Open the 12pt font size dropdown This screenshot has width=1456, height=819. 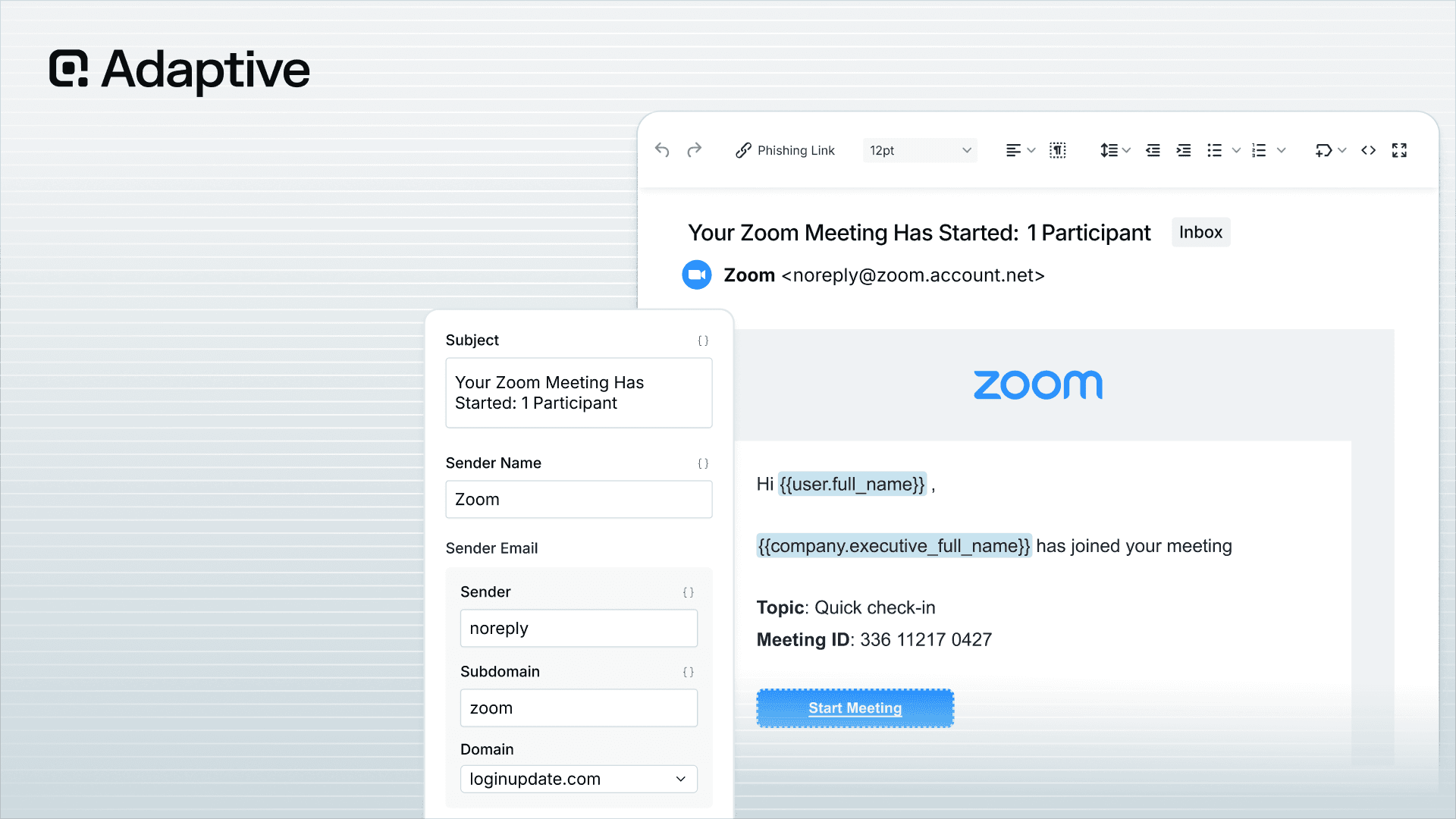click(x=920, y=150)
